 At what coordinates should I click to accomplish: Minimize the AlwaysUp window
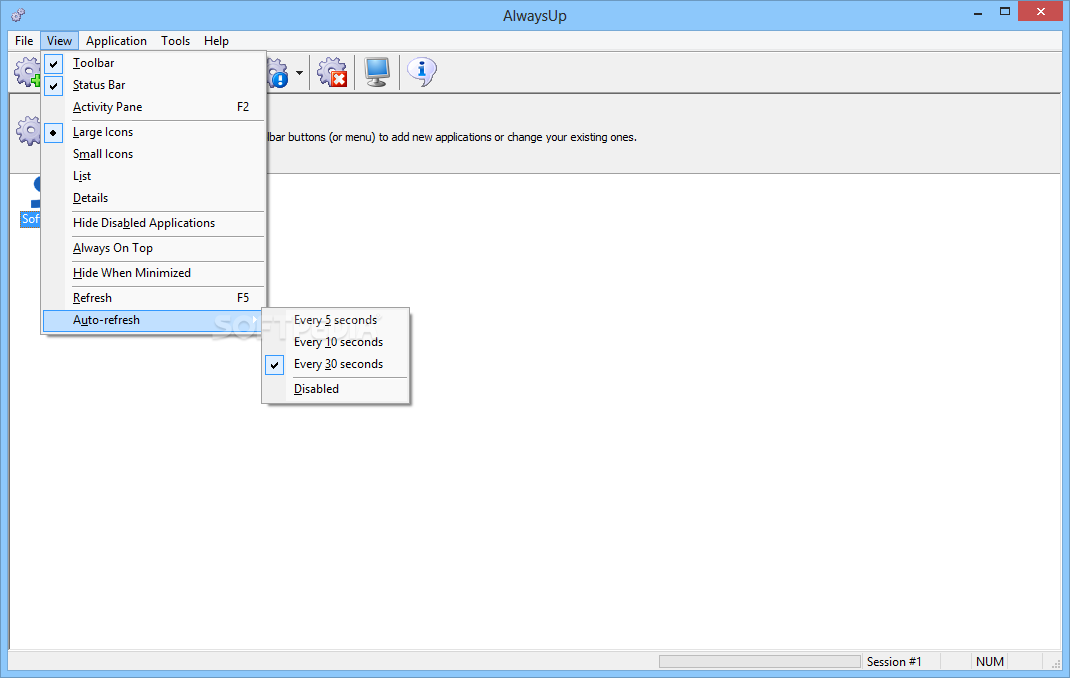(x=978, y=12)
